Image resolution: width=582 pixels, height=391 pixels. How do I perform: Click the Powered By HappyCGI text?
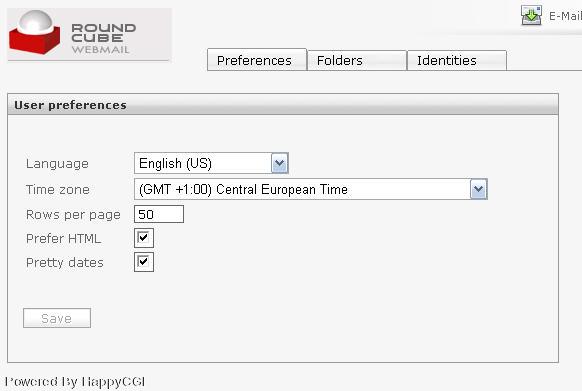(x=75, y=382)
